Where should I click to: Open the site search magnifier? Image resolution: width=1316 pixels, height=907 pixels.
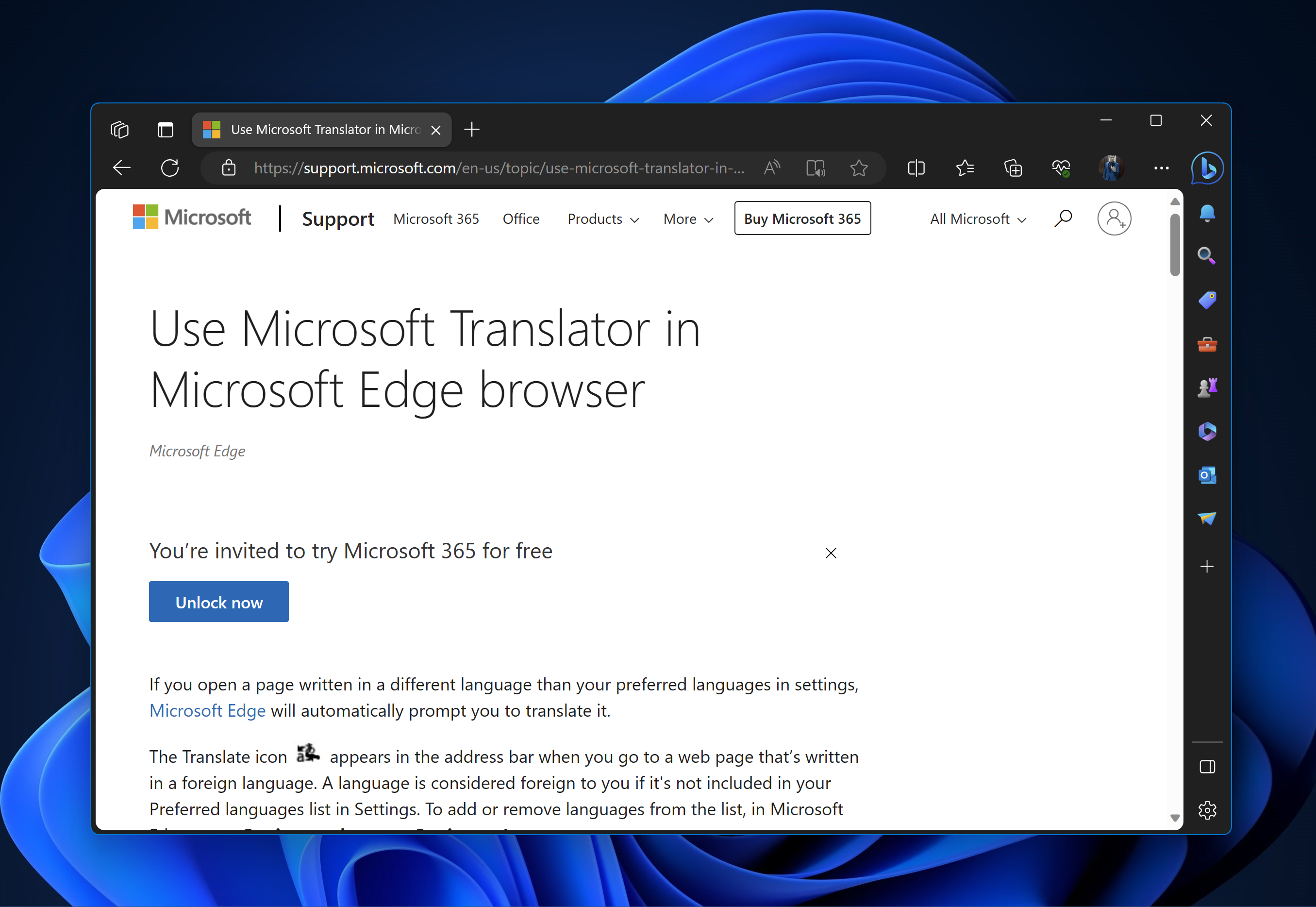(1063, 218)
